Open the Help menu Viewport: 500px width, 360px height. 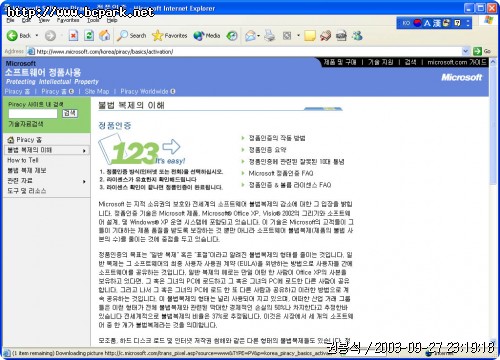coord(112,20)
